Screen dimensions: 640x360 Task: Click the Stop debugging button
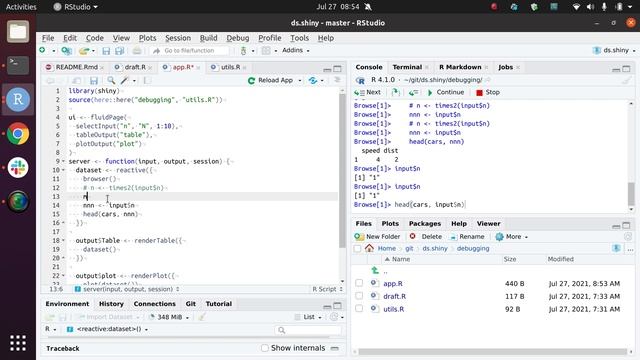click(488, 92)
